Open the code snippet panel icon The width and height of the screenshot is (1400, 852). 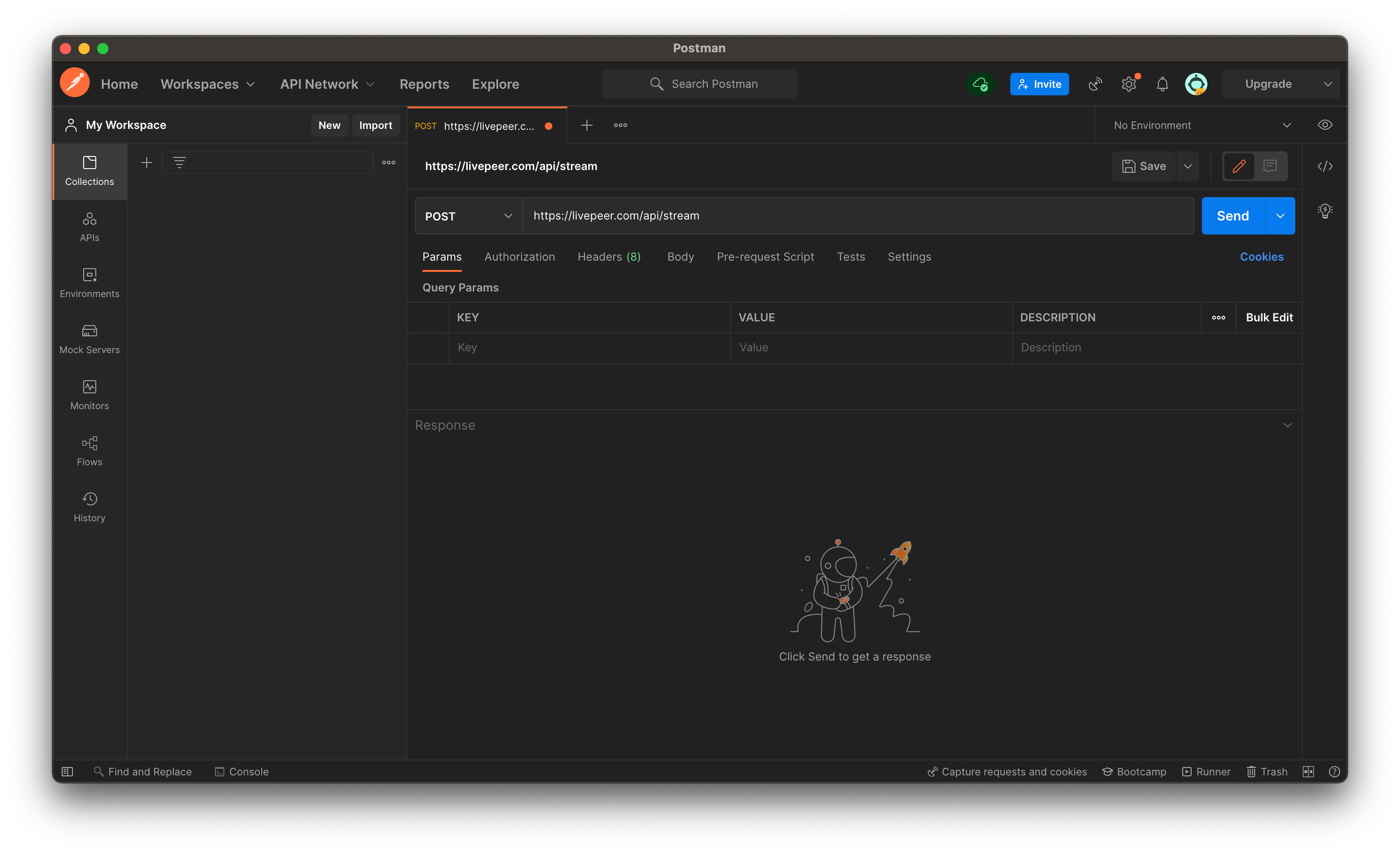coord(1325,166)
